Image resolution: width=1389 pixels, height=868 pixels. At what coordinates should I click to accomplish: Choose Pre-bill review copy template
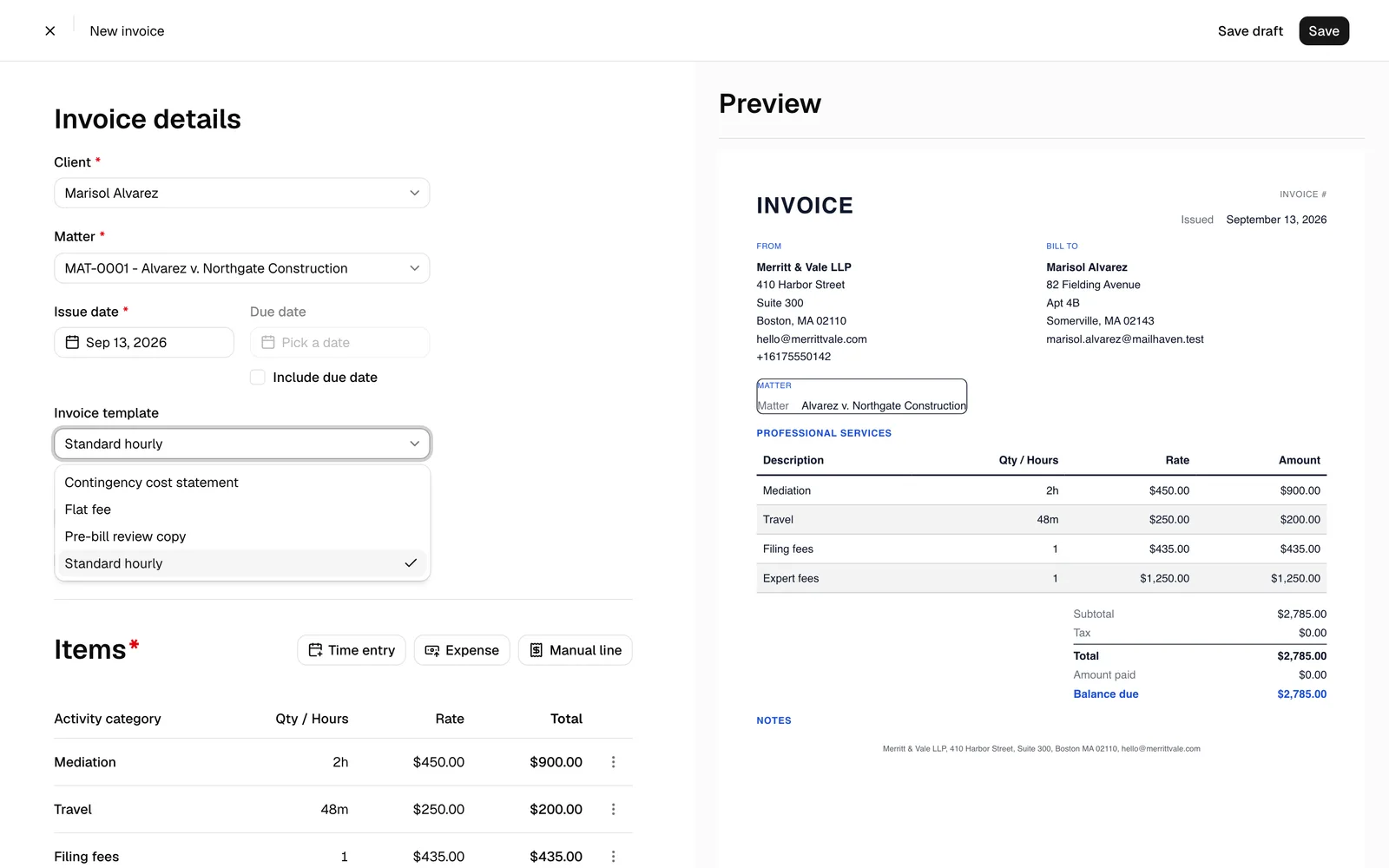242,536
